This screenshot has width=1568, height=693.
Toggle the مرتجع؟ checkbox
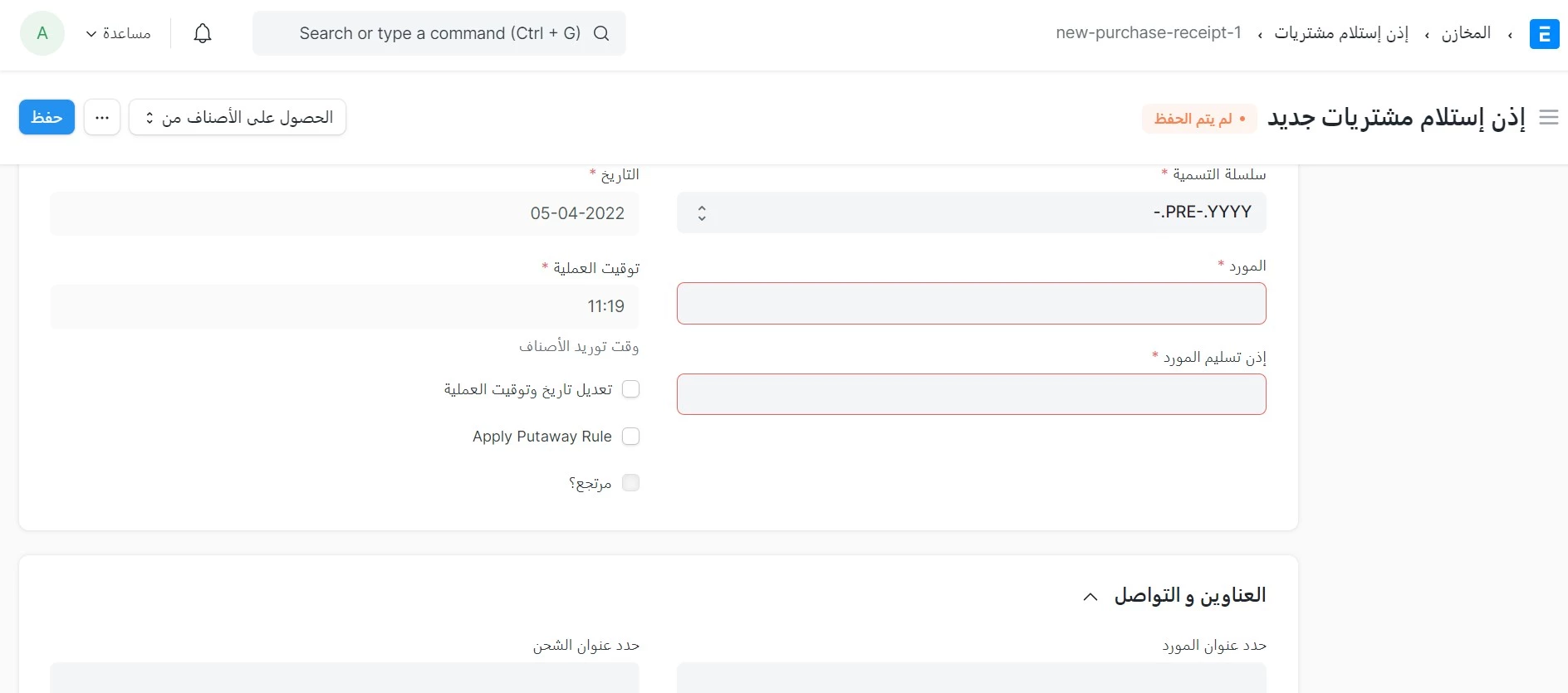tap(631, 483)
